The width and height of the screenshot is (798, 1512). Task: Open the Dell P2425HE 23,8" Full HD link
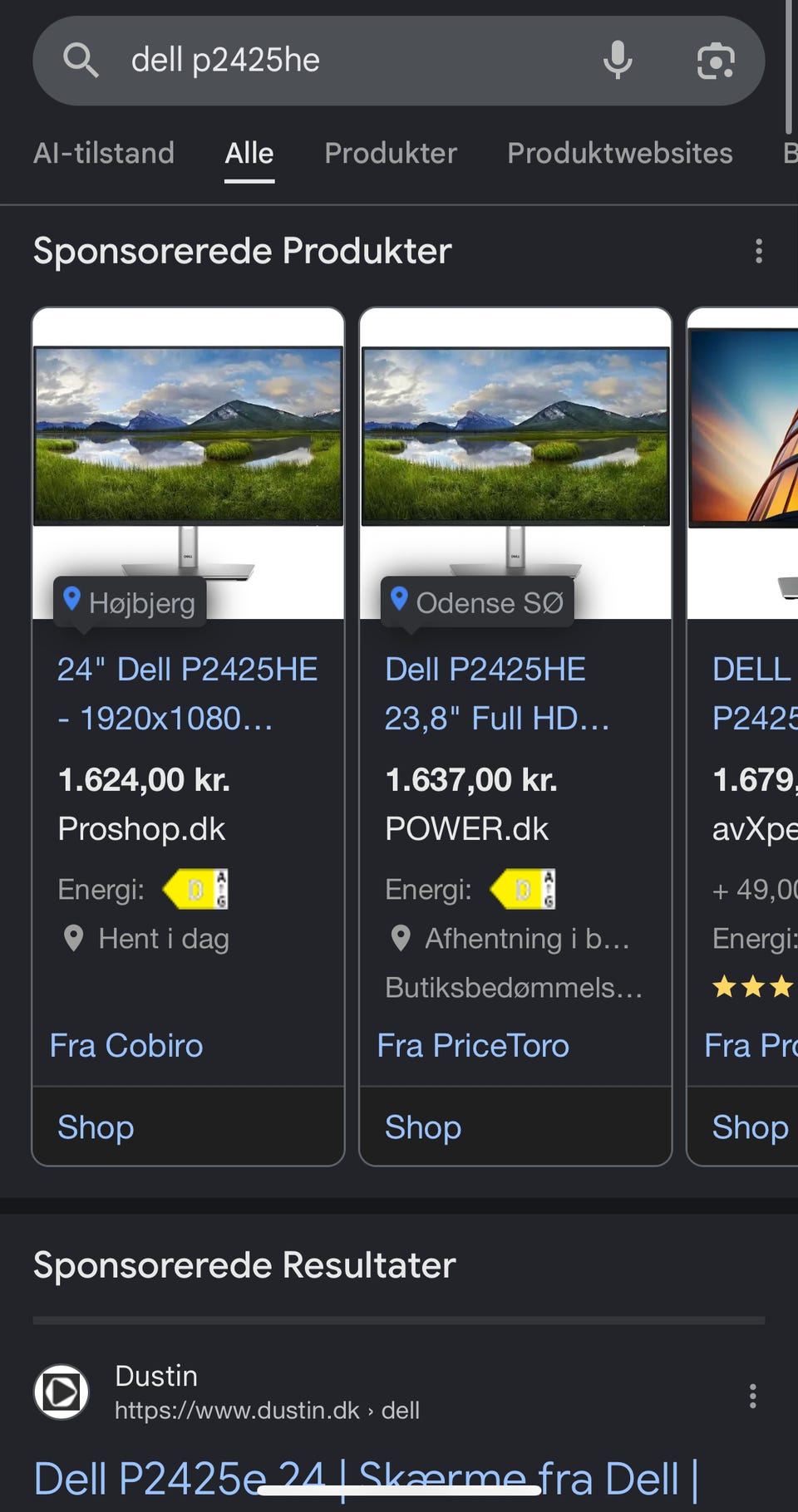tap(497, 694)
